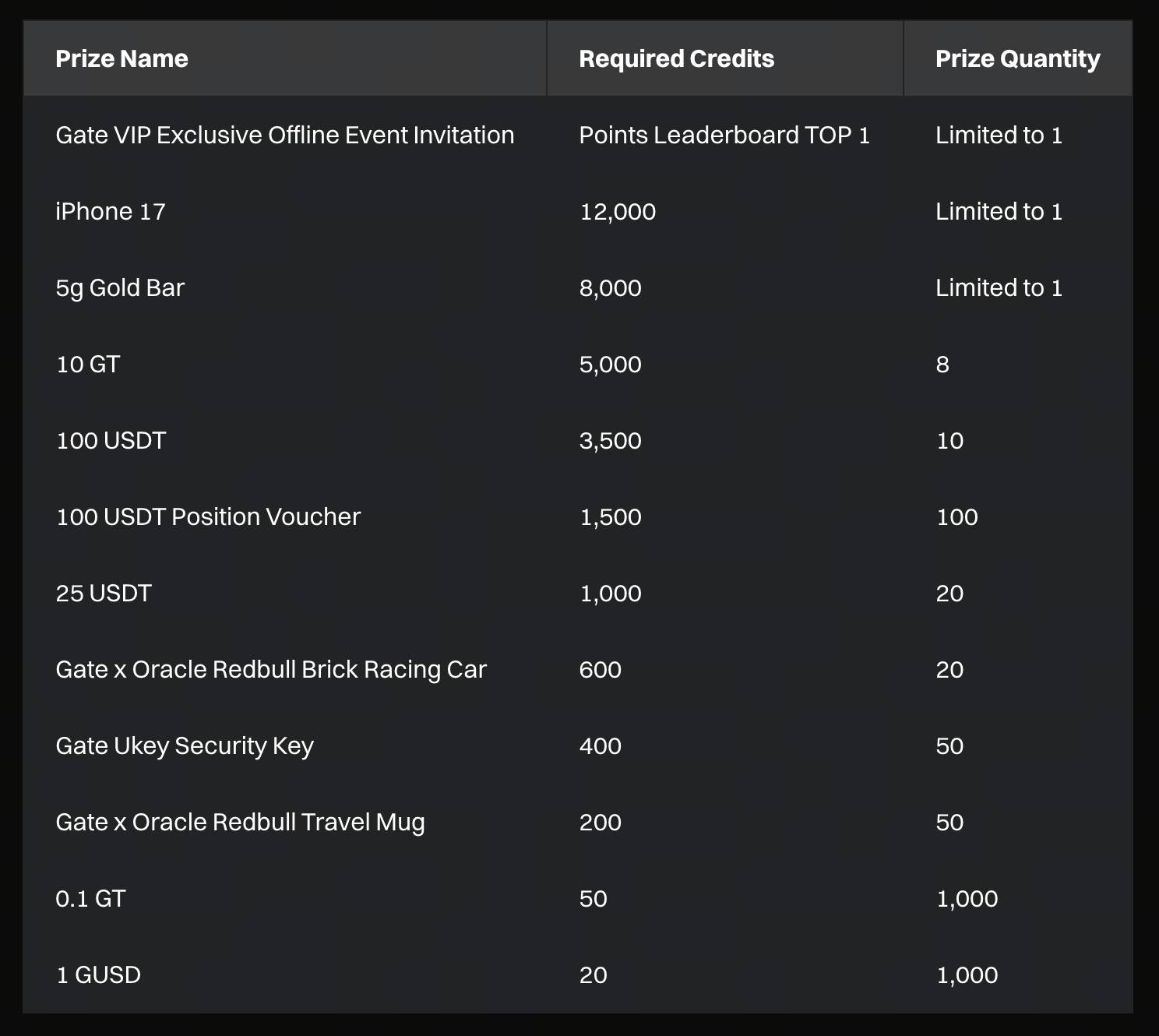Select Gate VIP Exclusive Offline Event Invitation

(x=285, y=136)
